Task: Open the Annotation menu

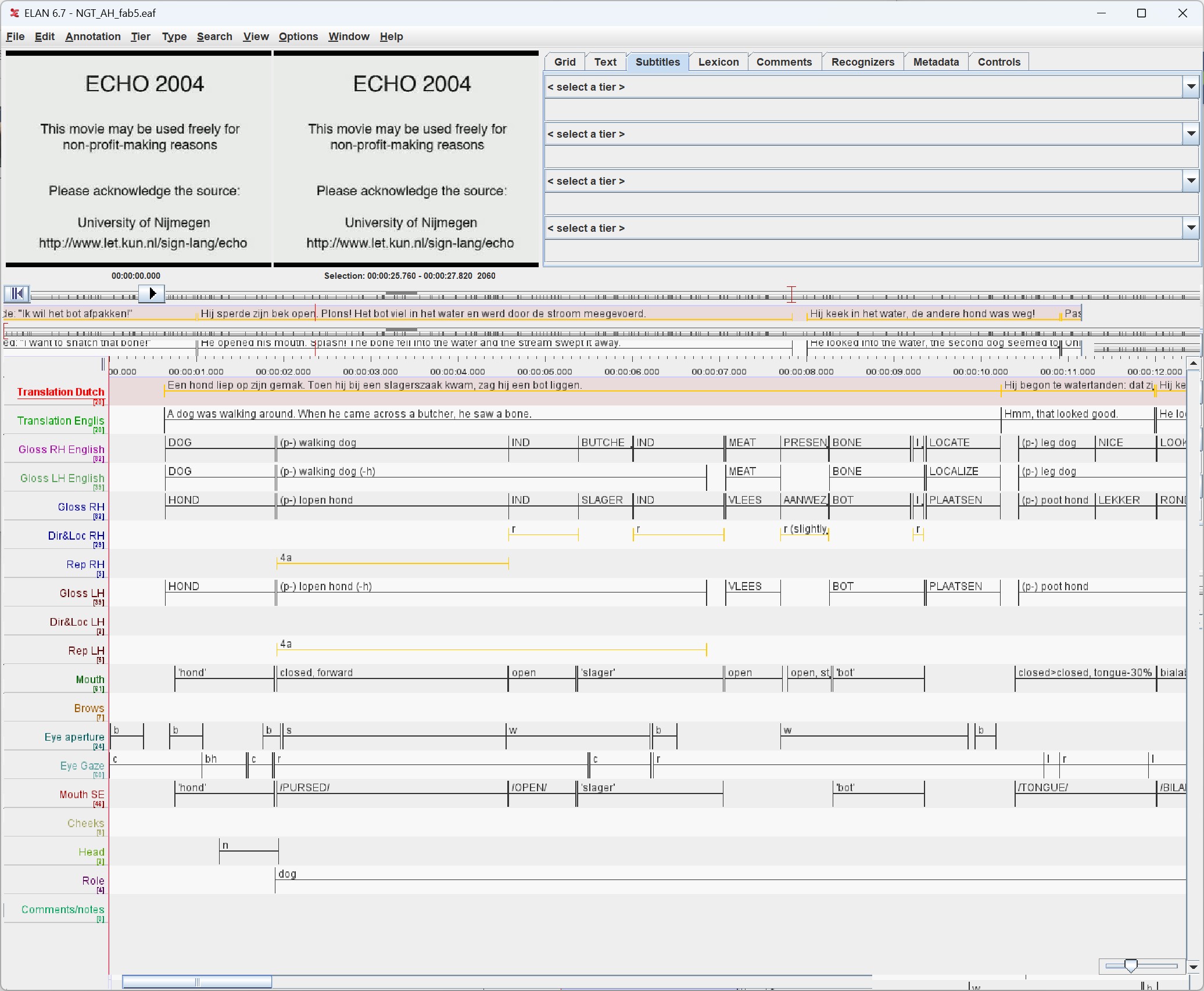Action: pyautogui.click(x=92, y=37)
